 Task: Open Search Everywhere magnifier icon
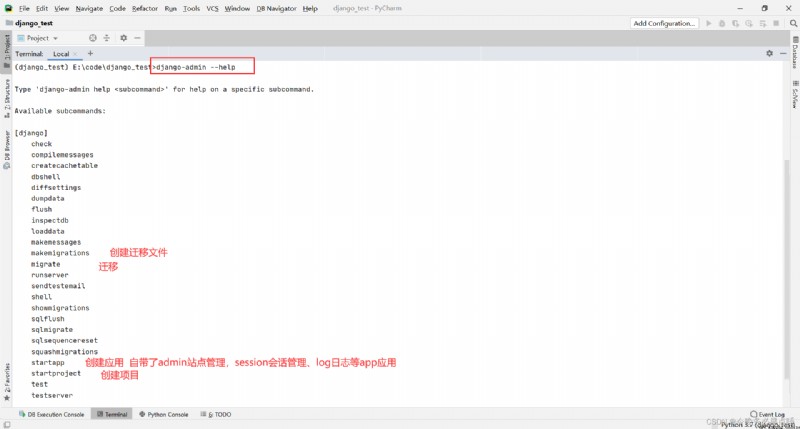pos(793,23)
